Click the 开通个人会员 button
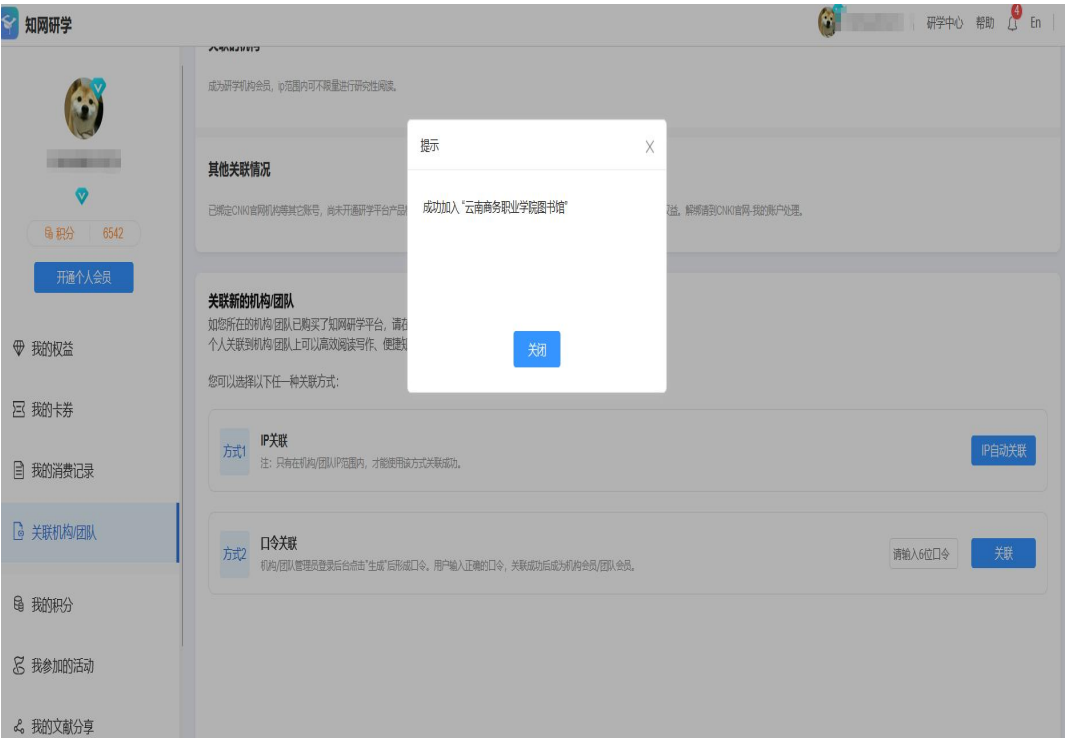The height and width of the screenshot is (741, 1069). tap(83, 278)
